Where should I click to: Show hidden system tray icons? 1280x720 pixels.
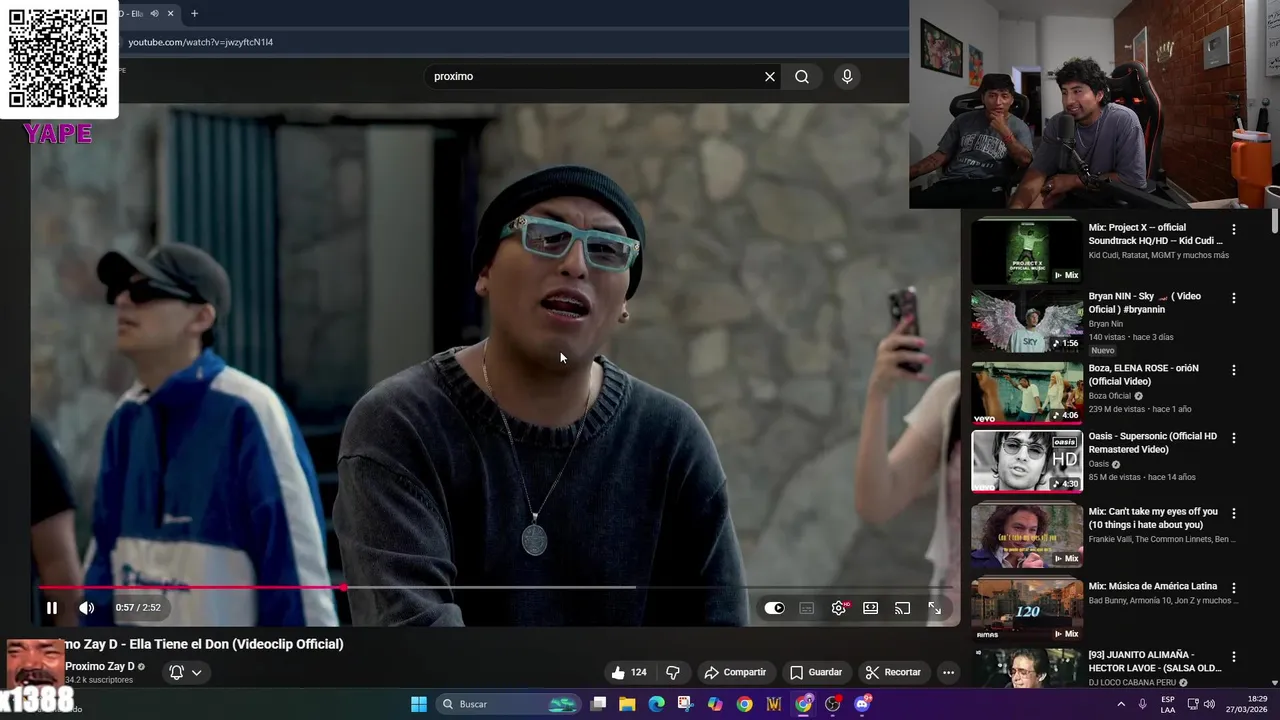tap(1120, 704)
